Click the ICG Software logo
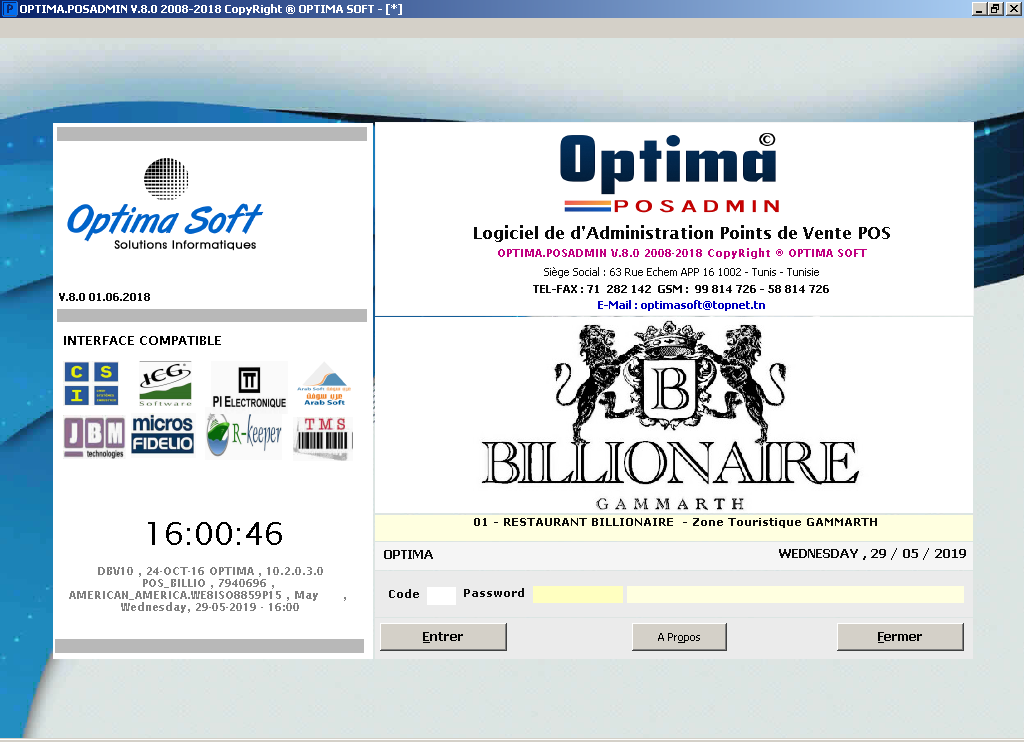This screenshot has height=742, width=1024. pos(165,384)
